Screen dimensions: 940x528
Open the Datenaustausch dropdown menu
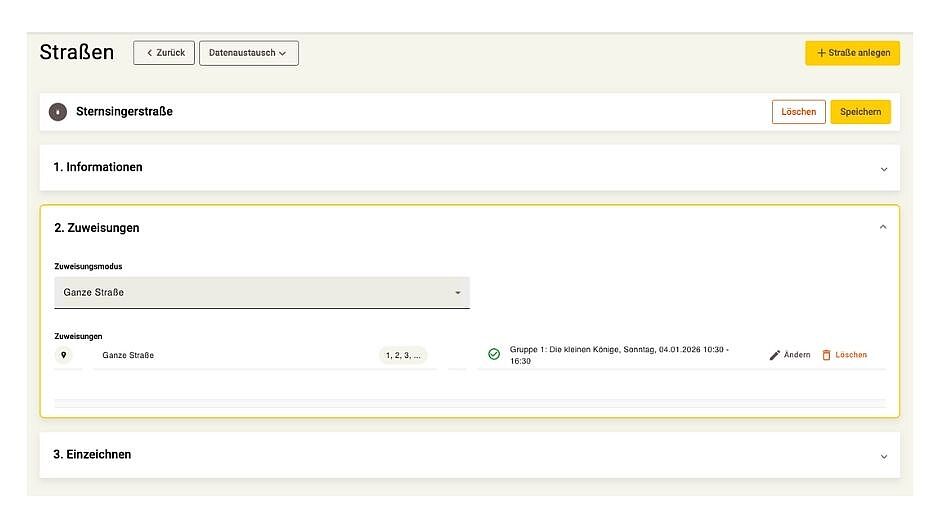coord(248,53)
